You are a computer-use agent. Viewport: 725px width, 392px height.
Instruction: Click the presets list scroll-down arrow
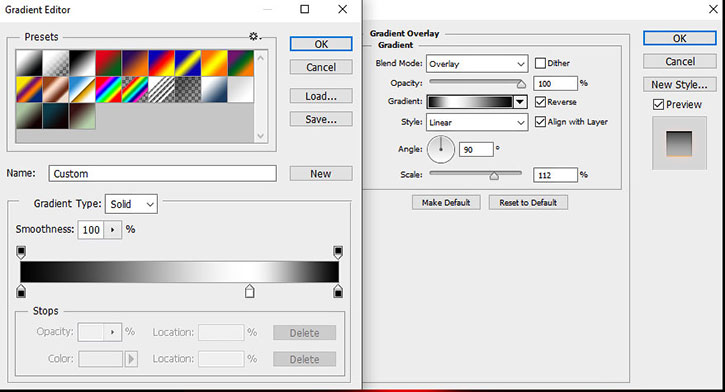(x=260, y=136)
